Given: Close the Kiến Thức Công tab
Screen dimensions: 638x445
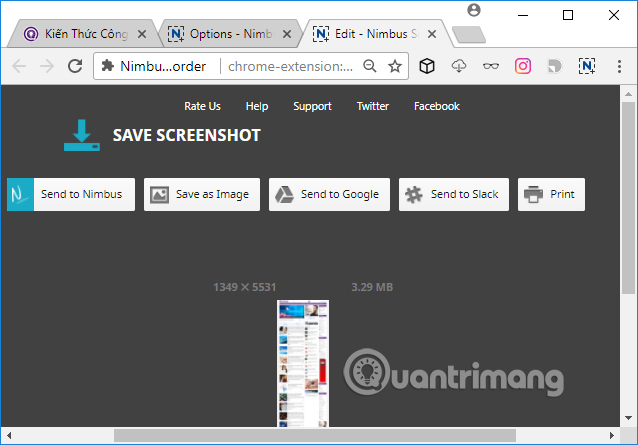Looking at the screenshot, I should pos(142,34).
